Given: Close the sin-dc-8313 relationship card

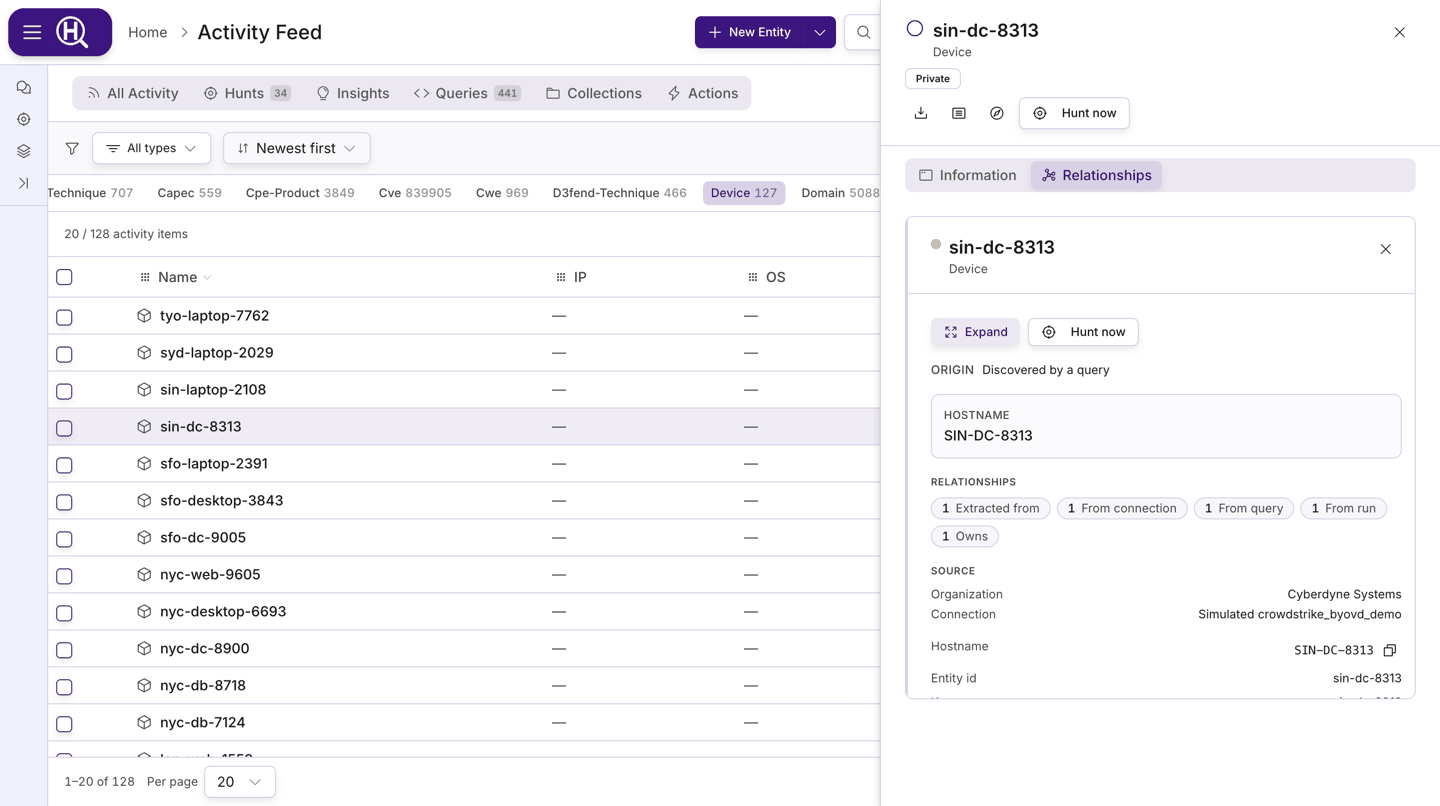Looking at the screenshot, I should 1385,249.
